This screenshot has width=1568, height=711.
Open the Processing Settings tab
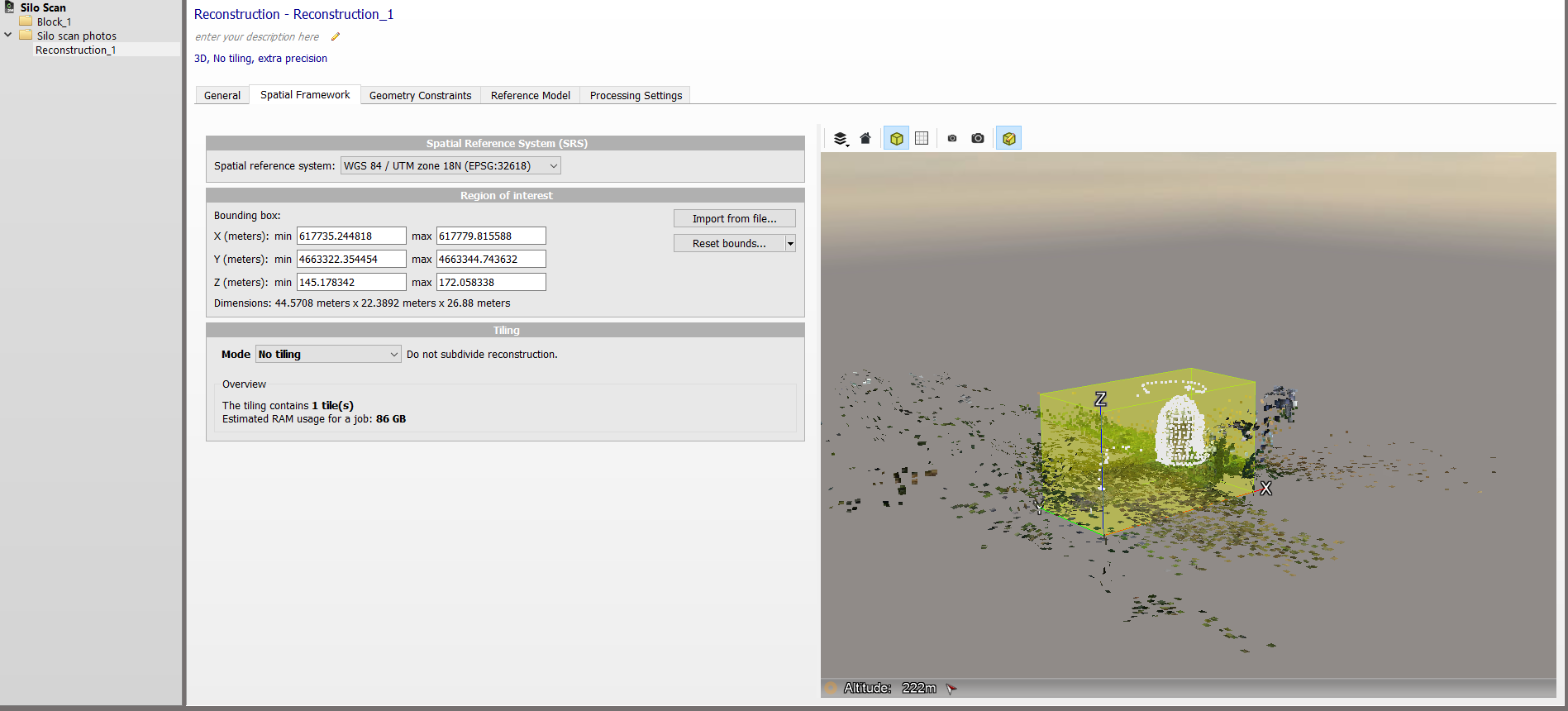tap(636, 95)
